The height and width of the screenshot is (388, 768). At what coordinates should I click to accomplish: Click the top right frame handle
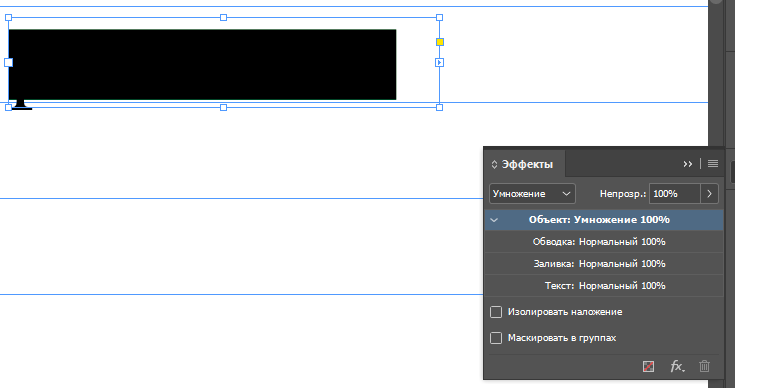pyautogui.click(x=439, y=18)
